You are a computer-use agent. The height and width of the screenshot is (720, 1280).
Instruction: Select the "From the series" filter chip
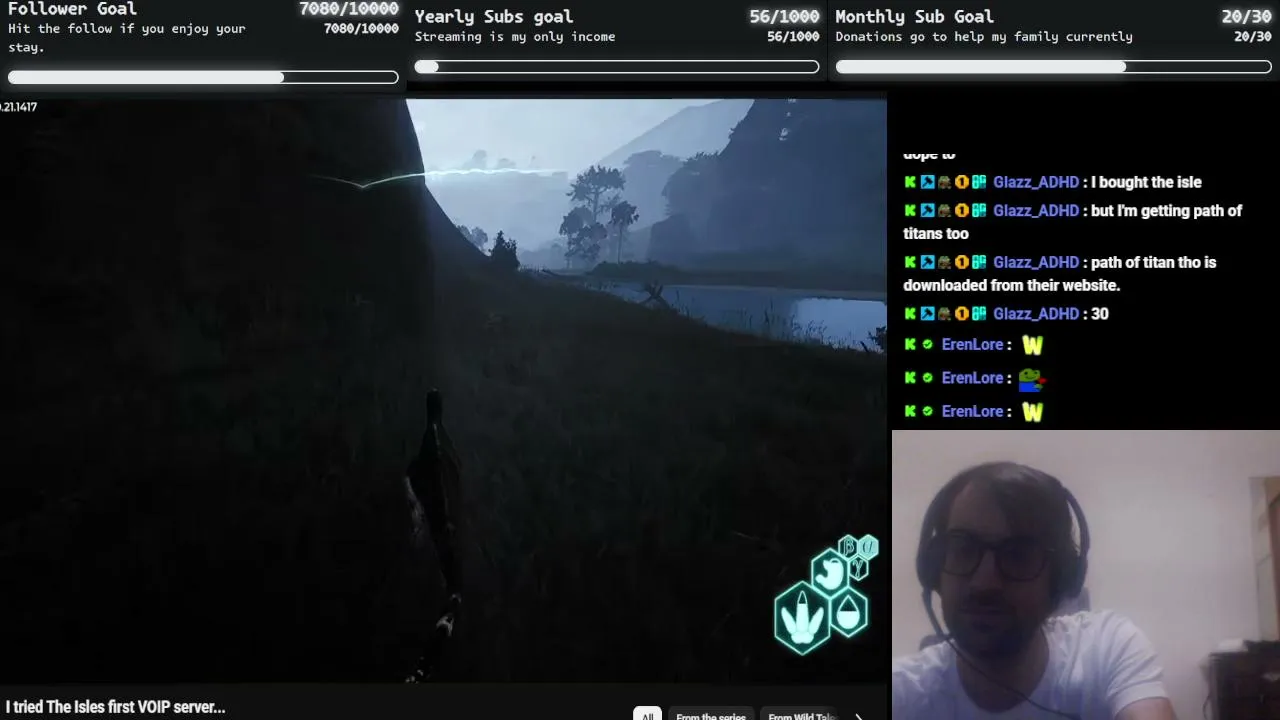(x=711, y=715)
